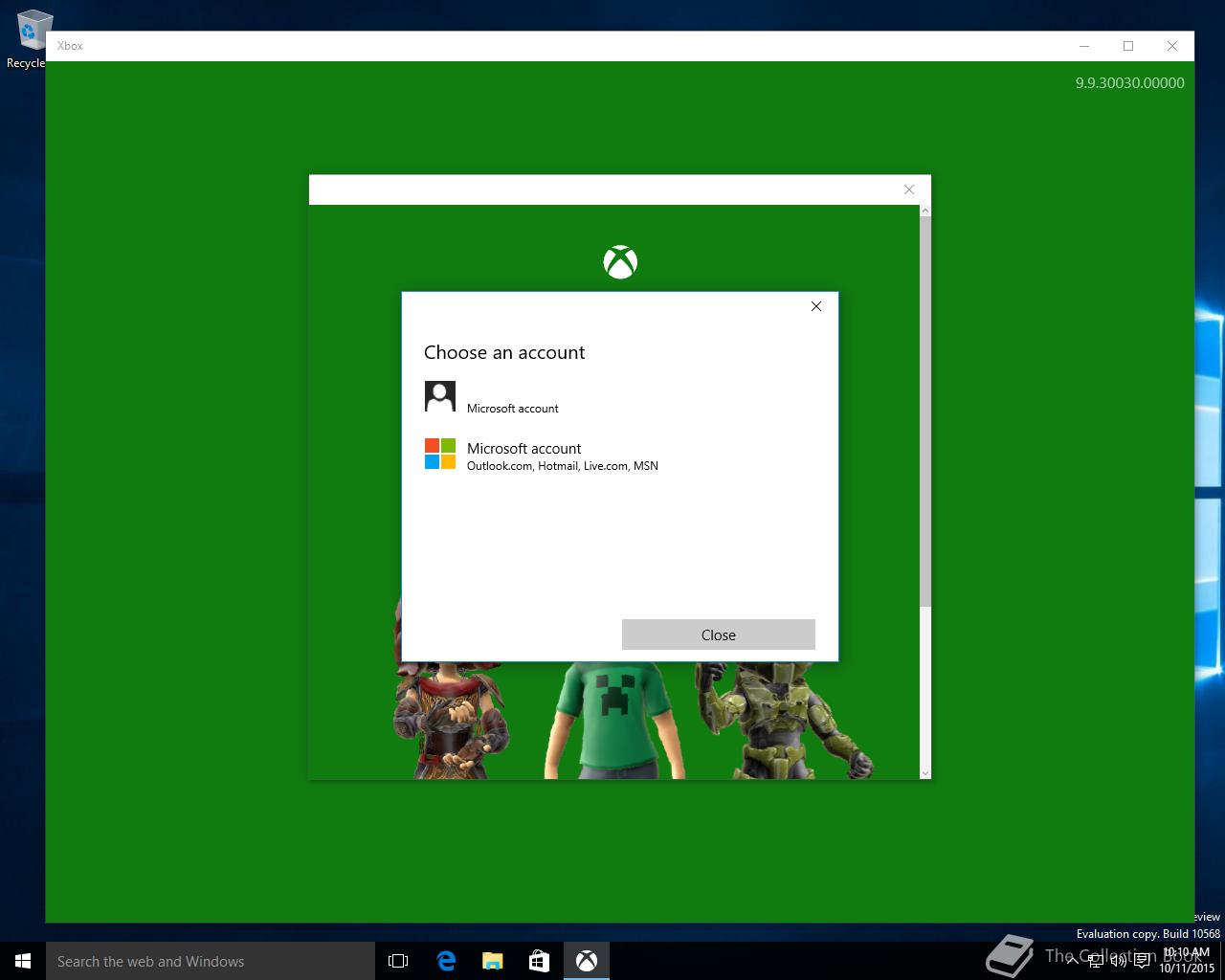Choose Microsoft account with Outlook.com, Hotmail option
The height and width of the screenshot is (980, 1225).
click(x=618, y=455)
